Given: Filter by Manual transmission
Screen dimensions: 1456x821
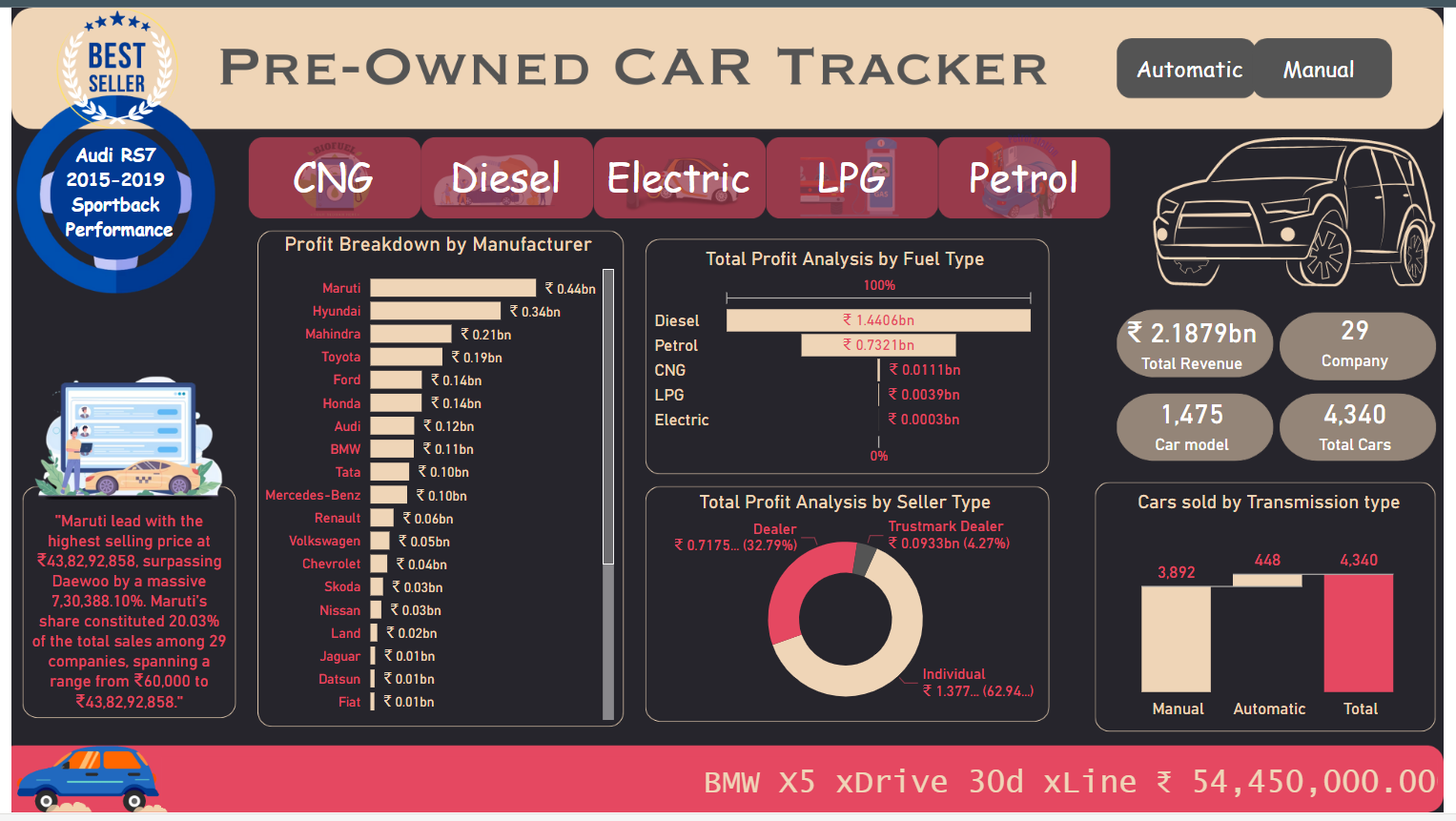Looking at the screenshot, I should pyautogui.click(x=1320, y=70).
